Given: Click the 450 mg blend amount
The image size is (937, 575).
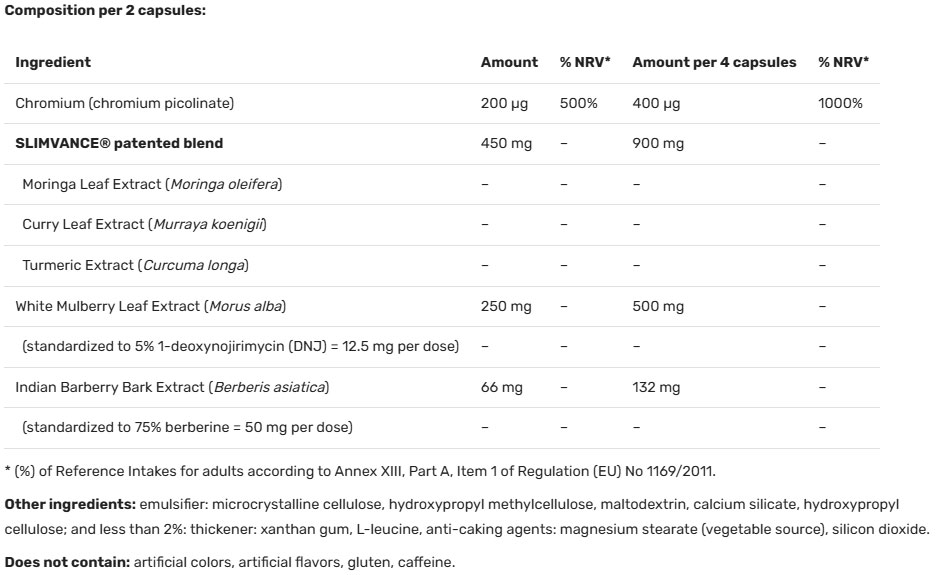Looking at the screenshot, I should tap(507, 143).
